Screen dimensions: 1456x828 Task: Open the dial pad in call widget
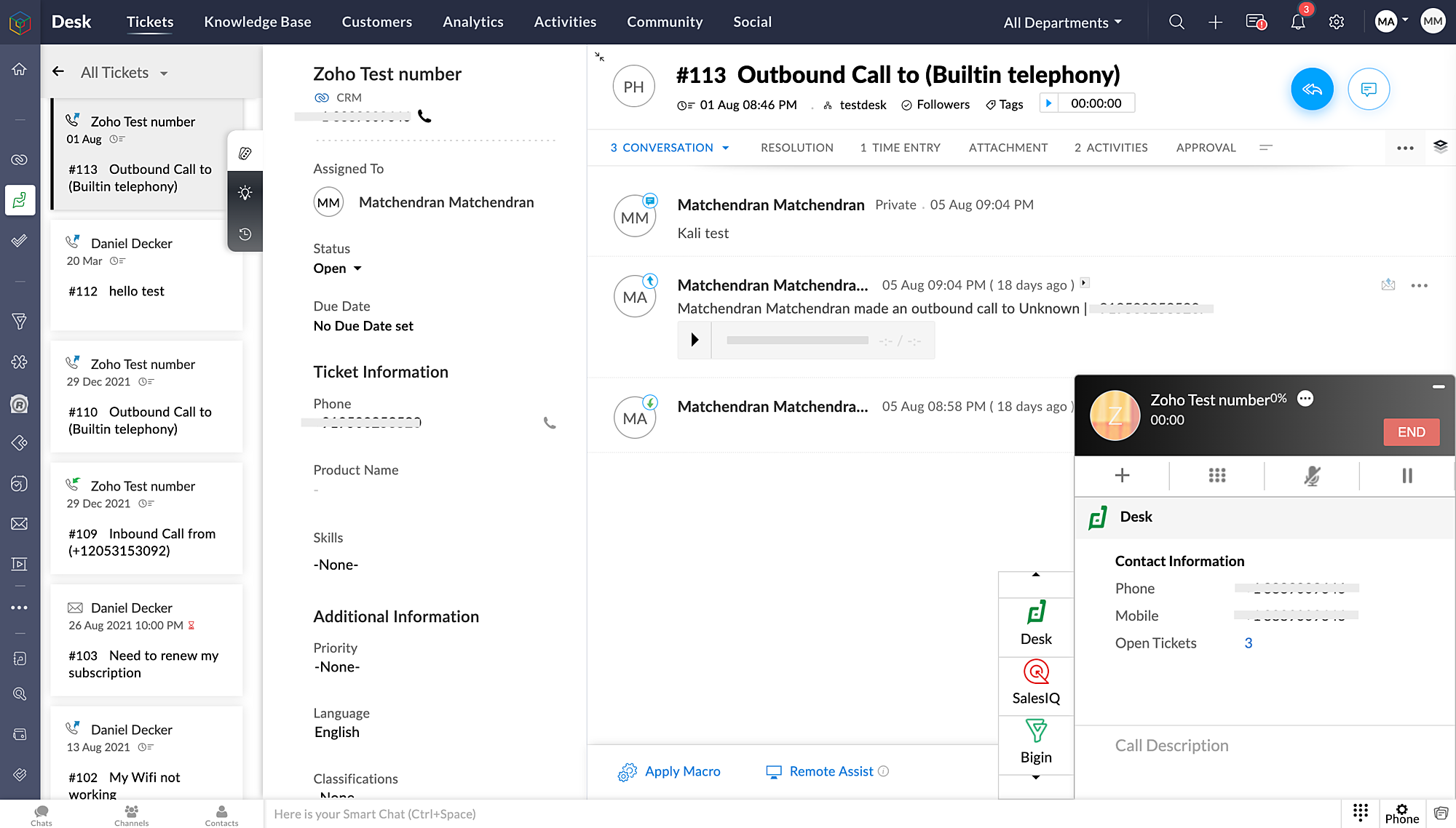click(x=1216, y=475)
